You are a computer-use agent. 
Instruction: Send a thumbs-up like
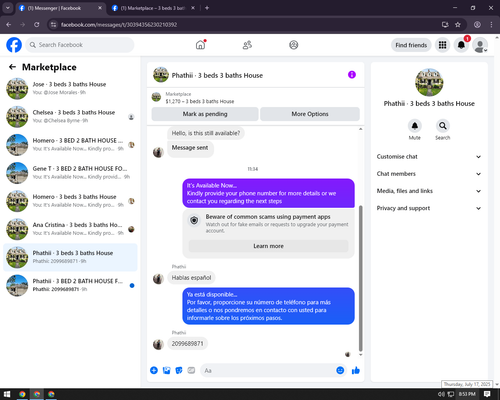click(356, 370)
